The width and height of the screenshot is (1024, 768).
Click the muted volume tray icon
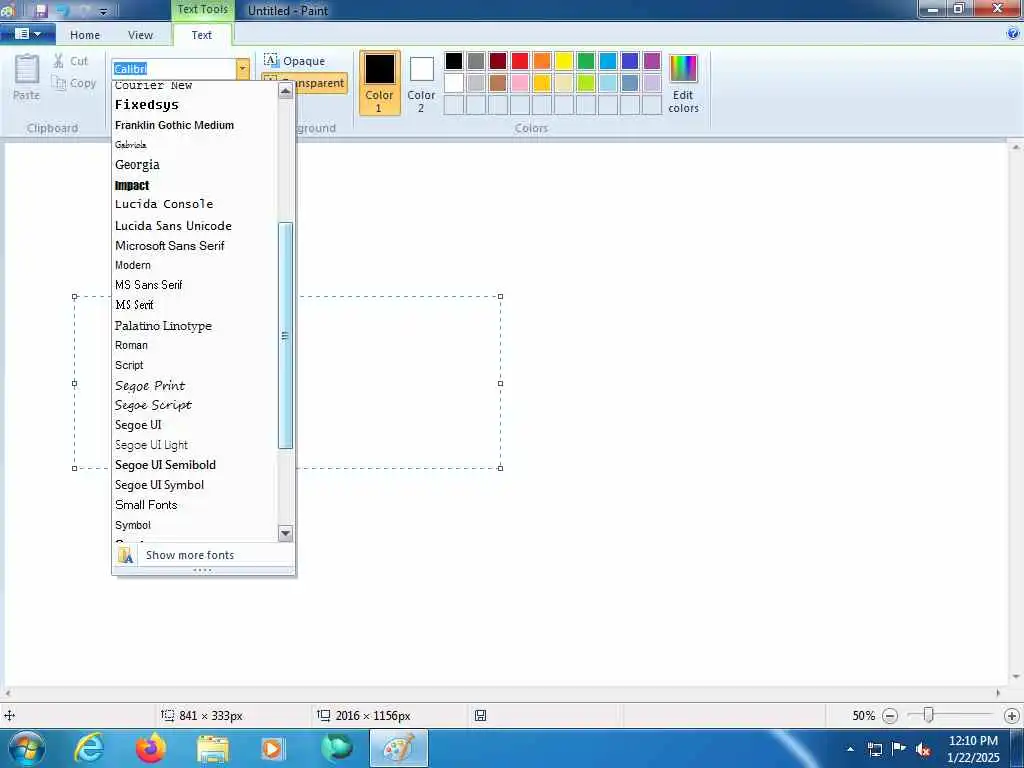[x=923, y=749]
